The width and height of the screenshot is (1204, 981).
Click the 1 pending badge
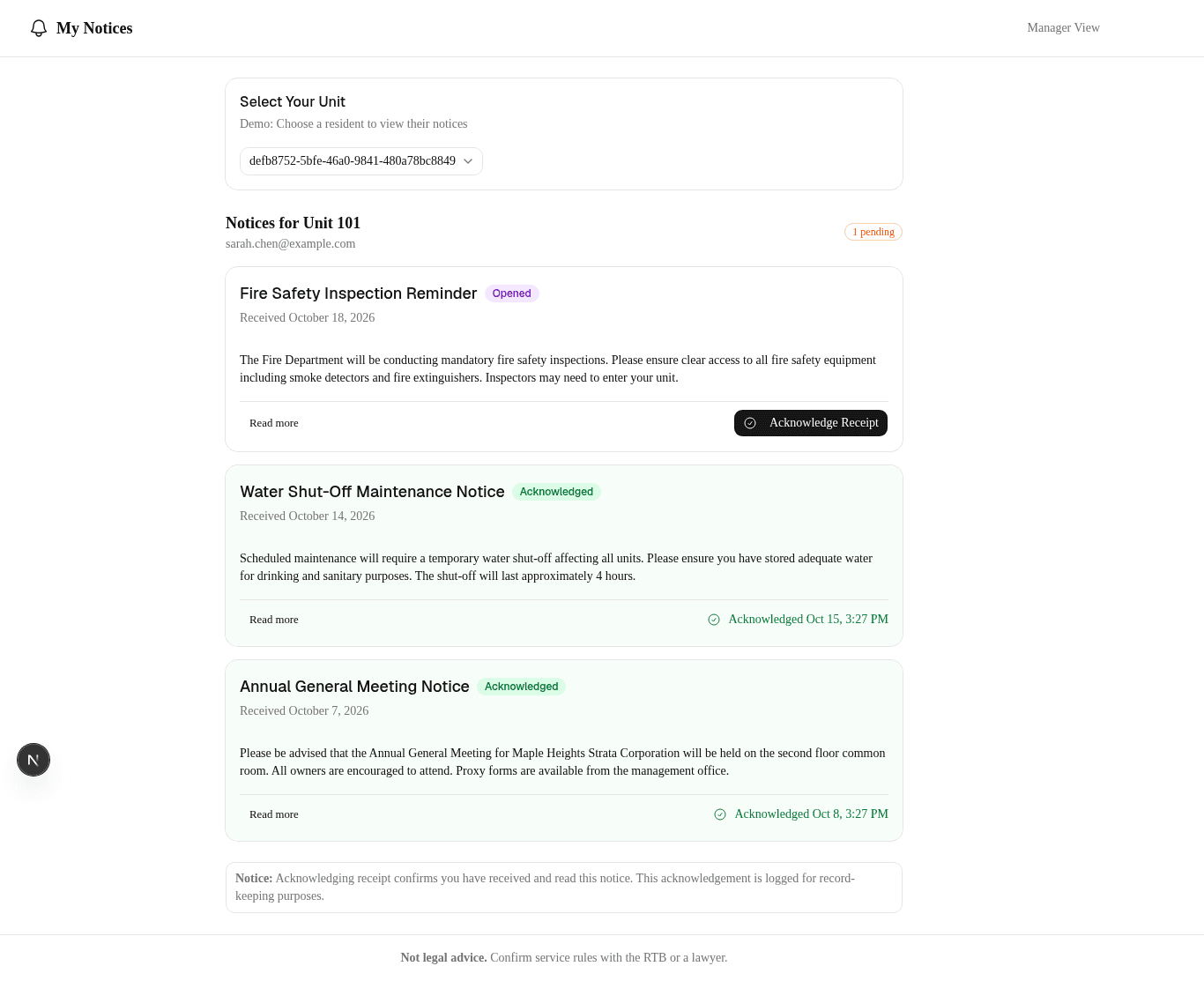[x=873, y=232]
